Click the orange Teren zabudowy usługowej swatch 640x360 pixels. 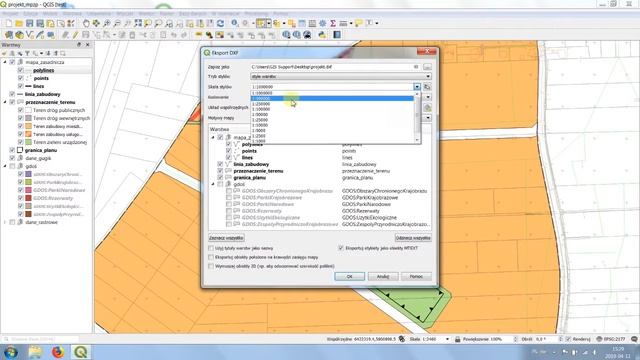tap(28, 134)
